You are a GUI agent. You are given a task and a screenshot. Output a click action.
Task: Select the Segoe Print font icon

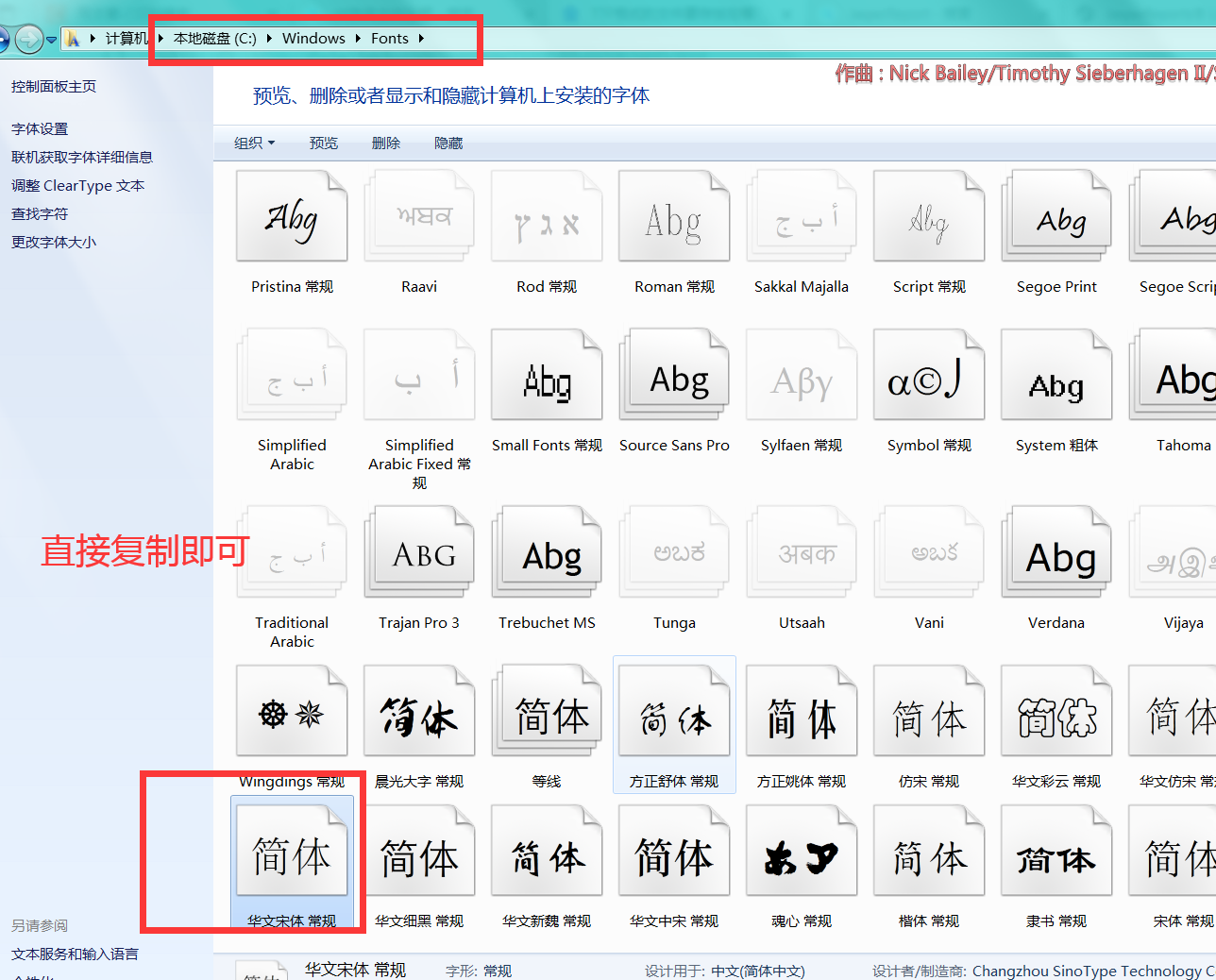click(1056, 216)
